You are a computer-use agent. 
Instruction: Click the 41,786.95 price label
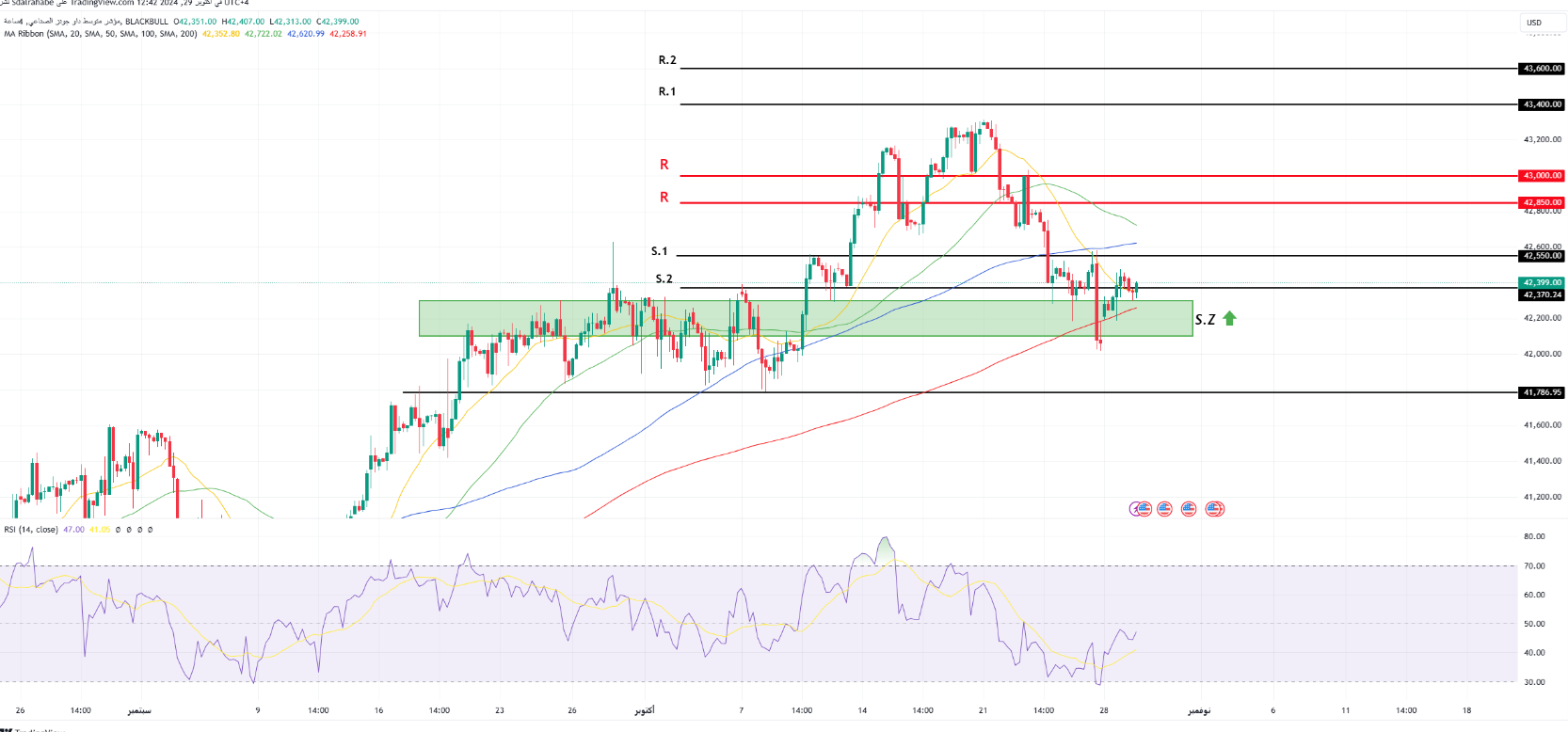(x=1543, y=392)
